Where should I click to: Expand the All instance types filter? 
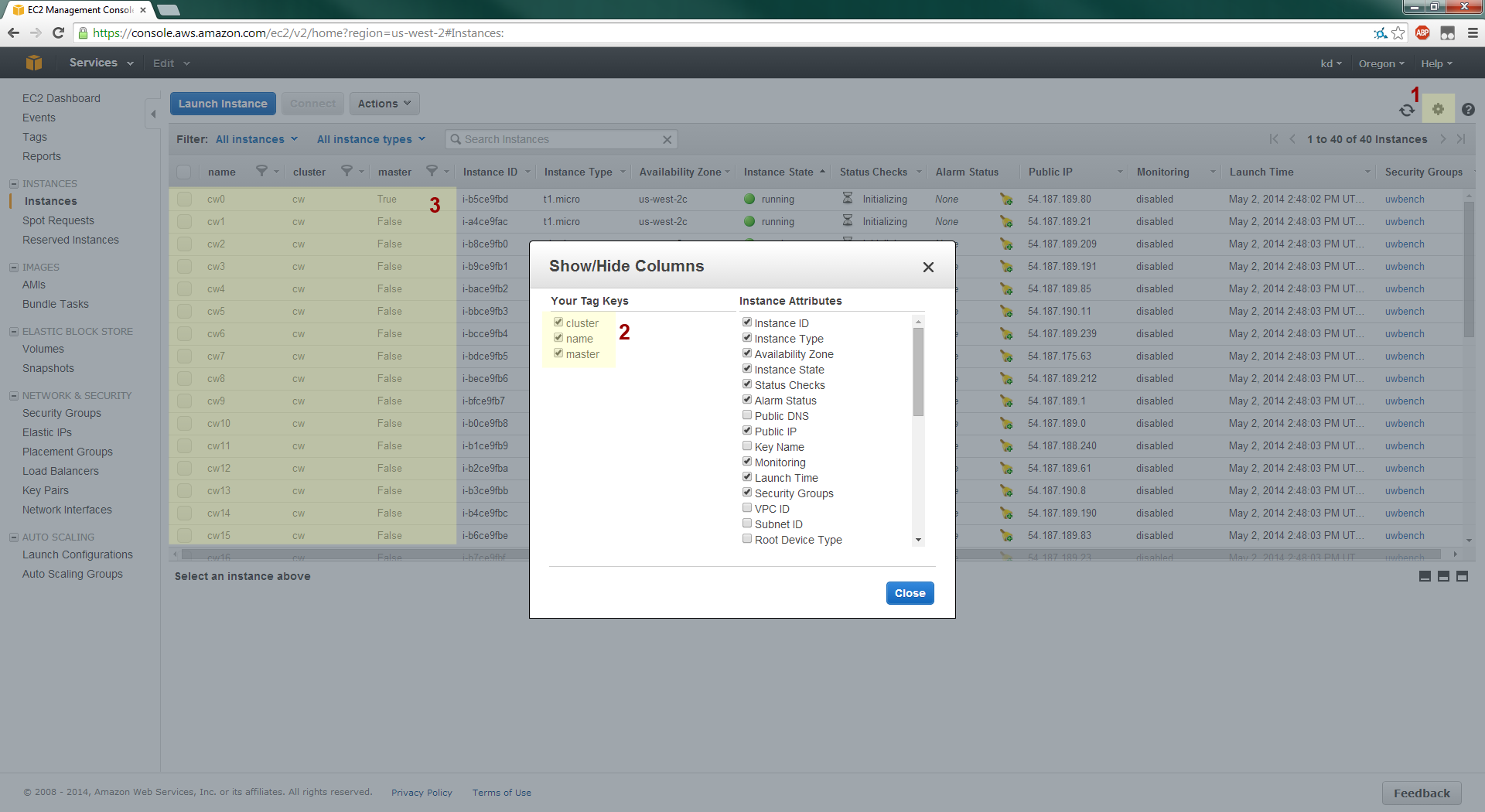(370, 139)
